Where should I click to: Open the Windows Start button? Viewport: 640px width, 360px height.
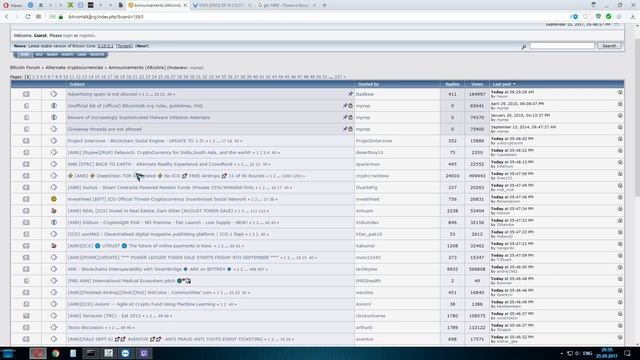pyautogui.click(x=8, y=353)
